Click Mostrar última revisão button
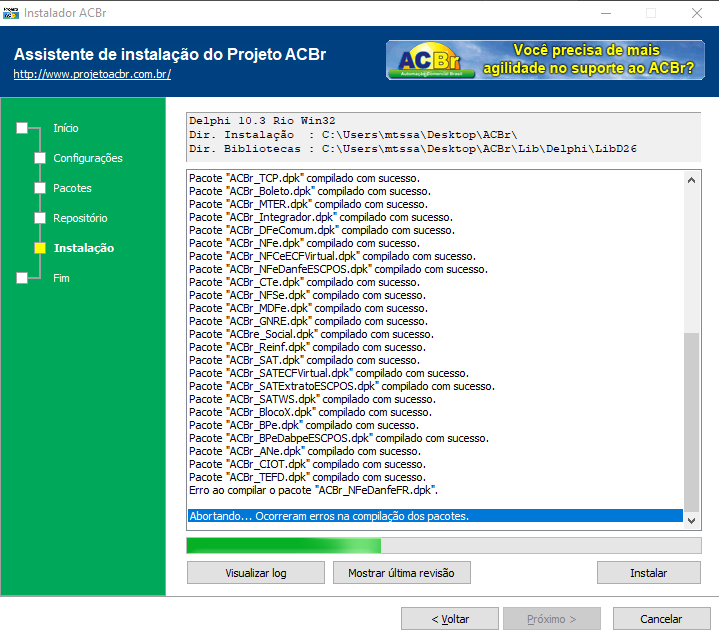The image size is (719, 636). 402,573
